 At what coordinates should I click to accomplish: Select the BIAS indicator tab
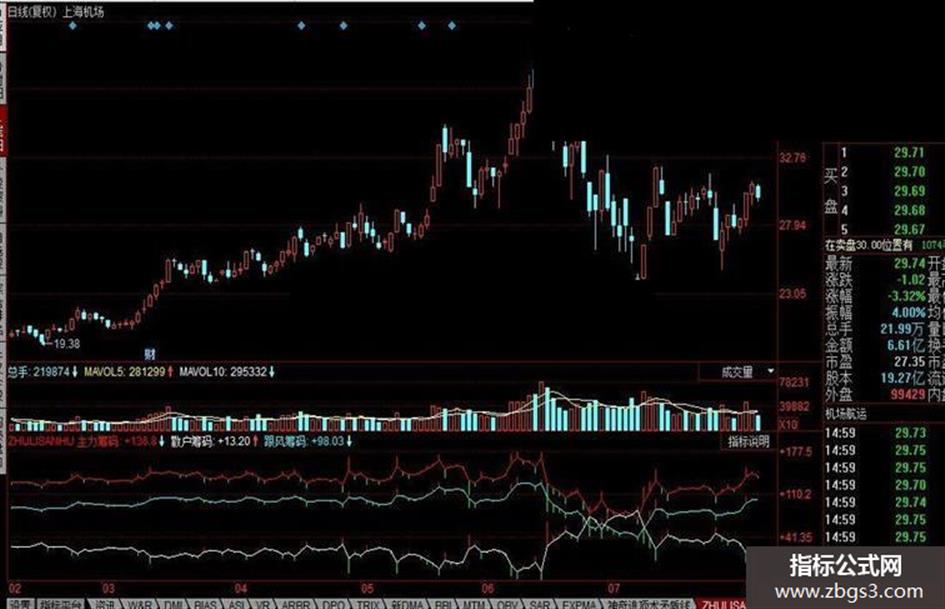click(205, 604)
